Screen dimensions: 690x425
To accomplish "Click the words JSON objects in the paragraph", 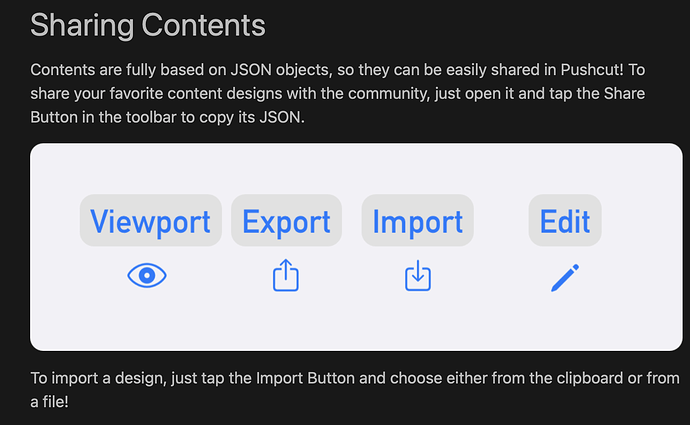I will (x=281, y=70).
